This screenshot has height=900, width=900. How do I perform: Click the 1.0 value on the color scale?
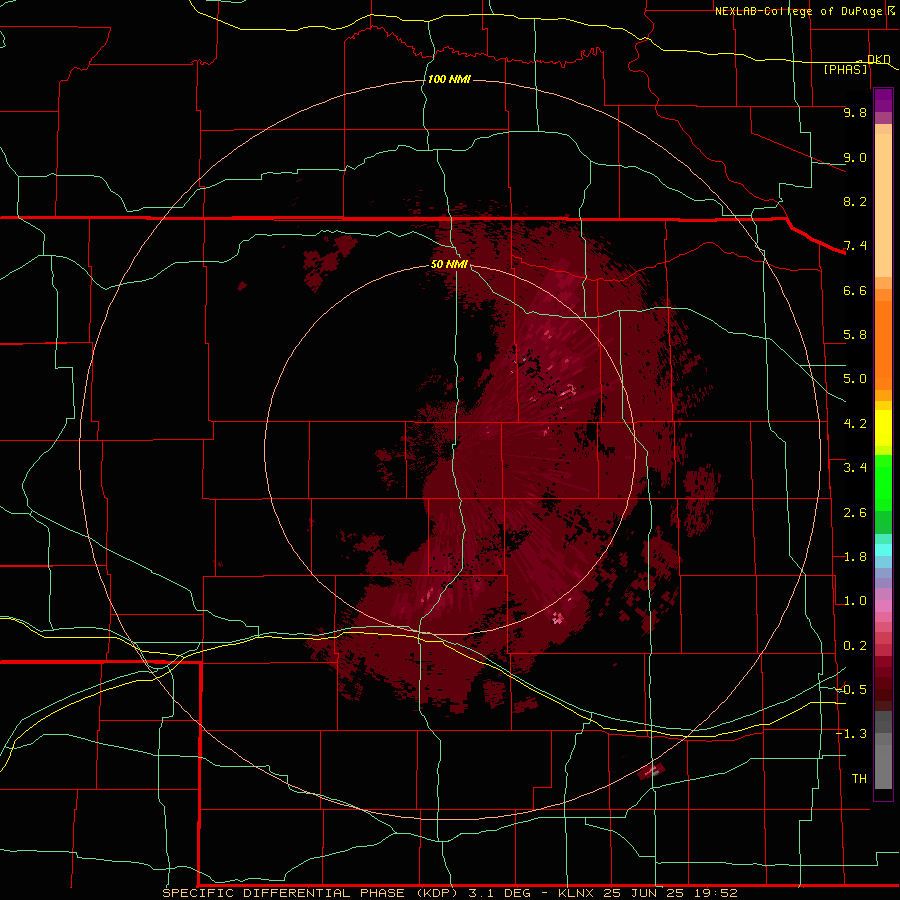point(855,601)
